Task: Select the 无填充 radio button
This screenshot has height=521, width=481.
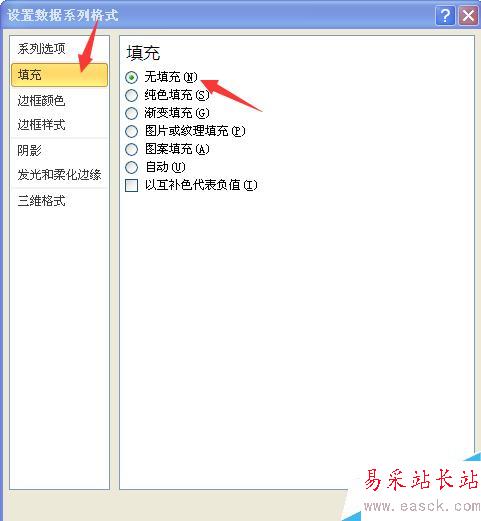Action: coord(131,77)
